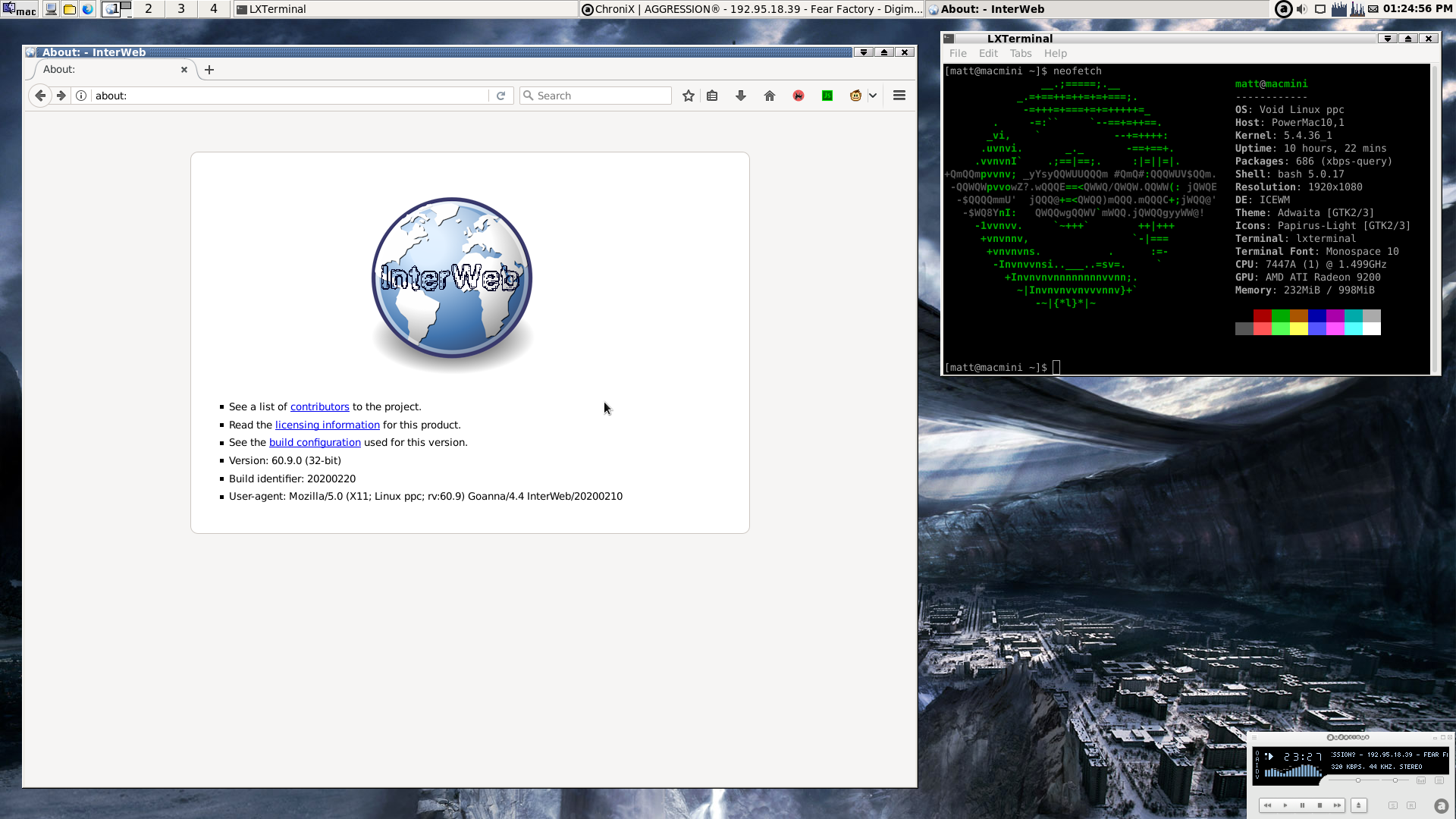The image size is (1456, 819).
Task: Close the About: browser tab
Action: pos(184,70)
